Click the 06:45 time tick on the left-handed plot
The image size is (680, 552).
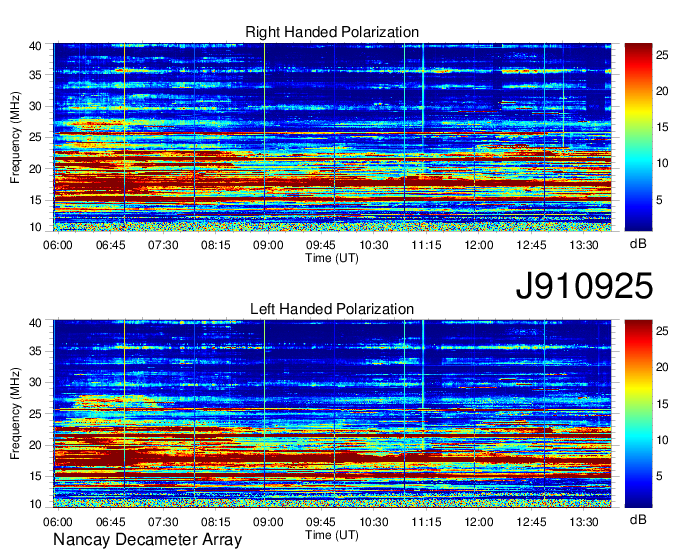[111, 522]
